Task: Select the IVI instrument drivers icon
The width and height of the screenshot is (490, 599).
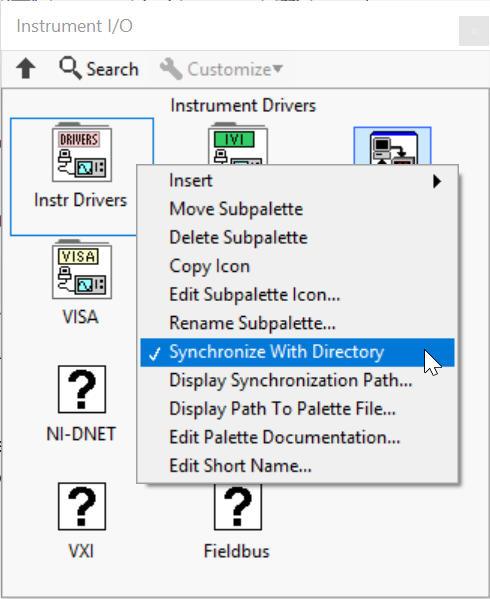Action: (x=238, y=143)
